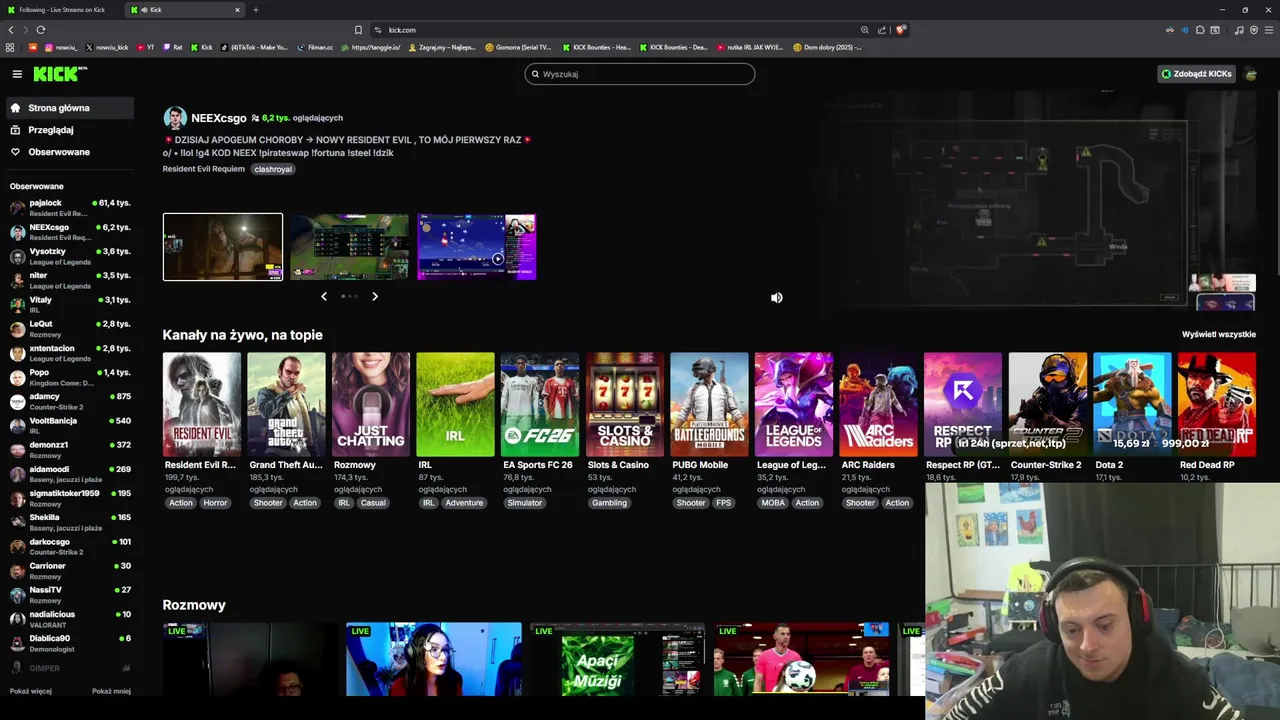This screenshot has height=720, width=1280.
Task: Select the first featured stream thumbnail
Action: (223, 247)
